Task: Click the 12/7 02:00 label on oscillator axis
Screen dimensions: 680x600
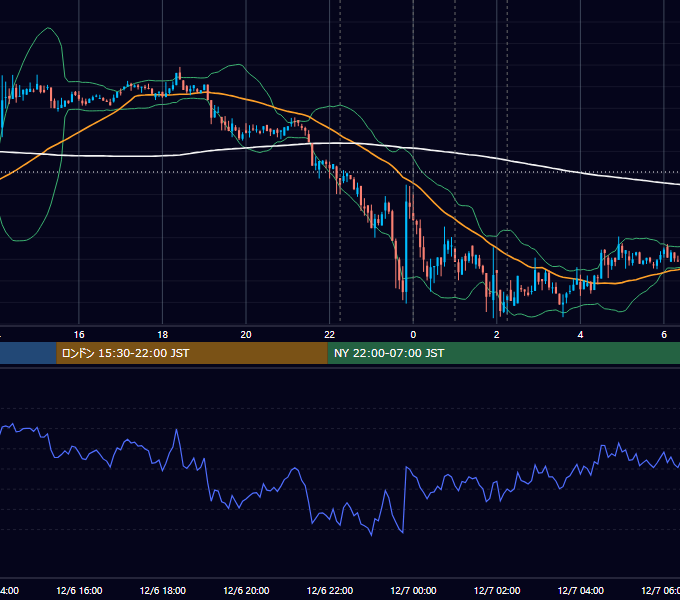Action: (x=497, y=590)
